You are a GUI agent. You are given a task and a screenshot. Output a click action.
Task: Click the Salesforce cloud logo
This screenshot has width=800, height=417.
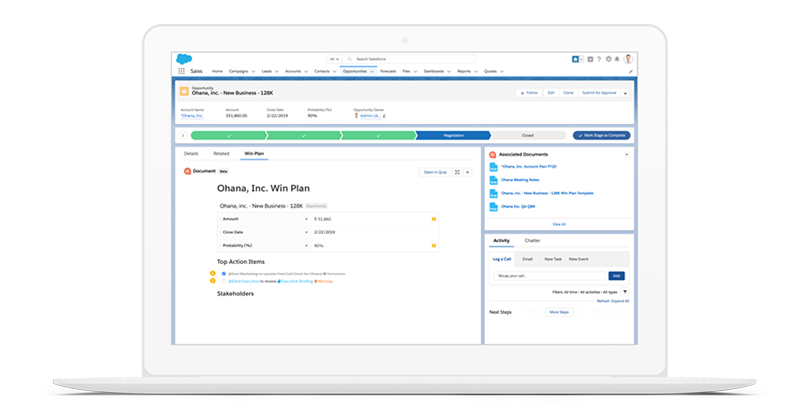click(x=184, y=59)
